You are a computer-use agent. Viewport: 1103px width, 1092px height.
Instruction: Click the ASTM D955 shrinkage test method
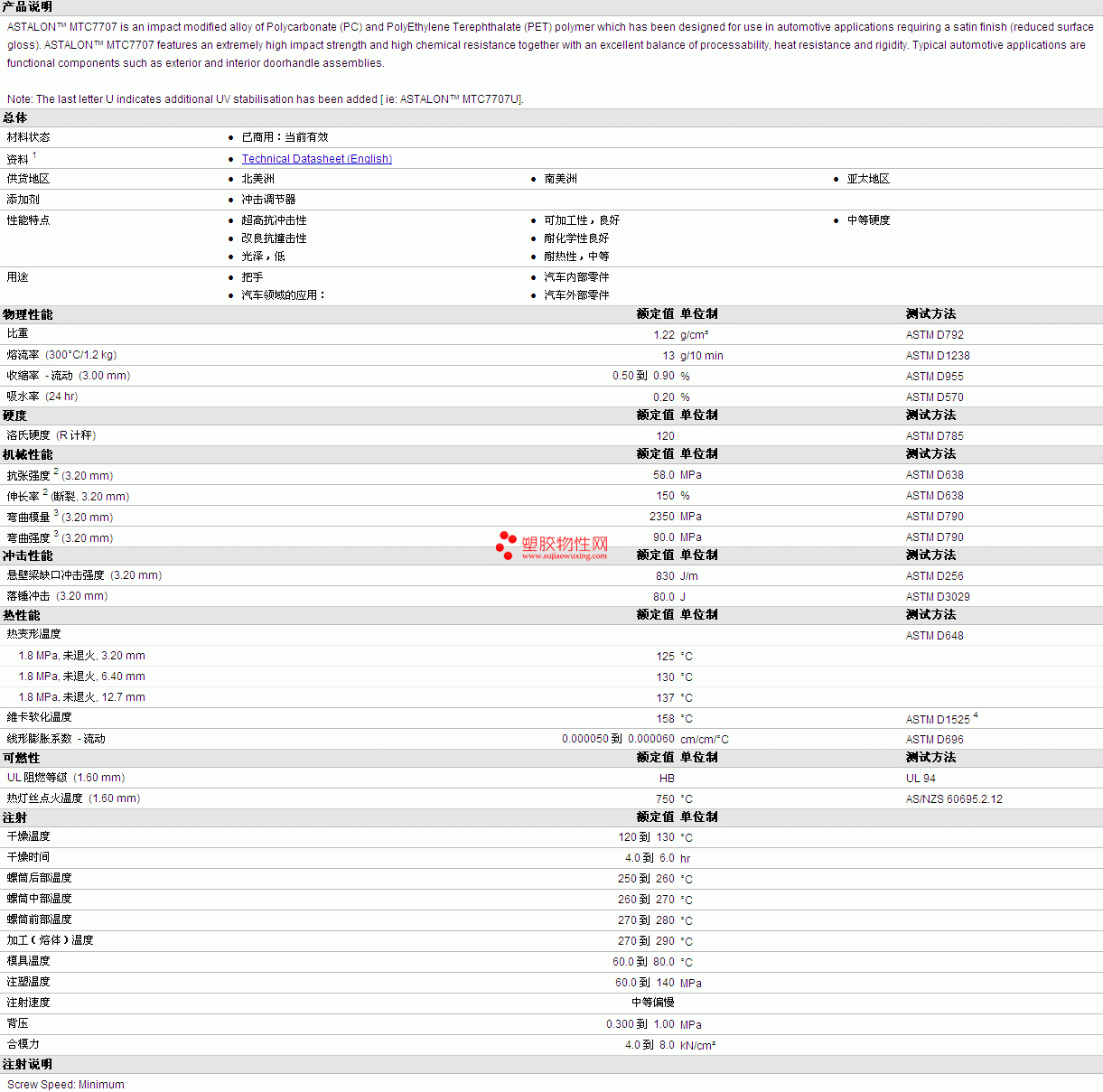[x=934, y=377]
